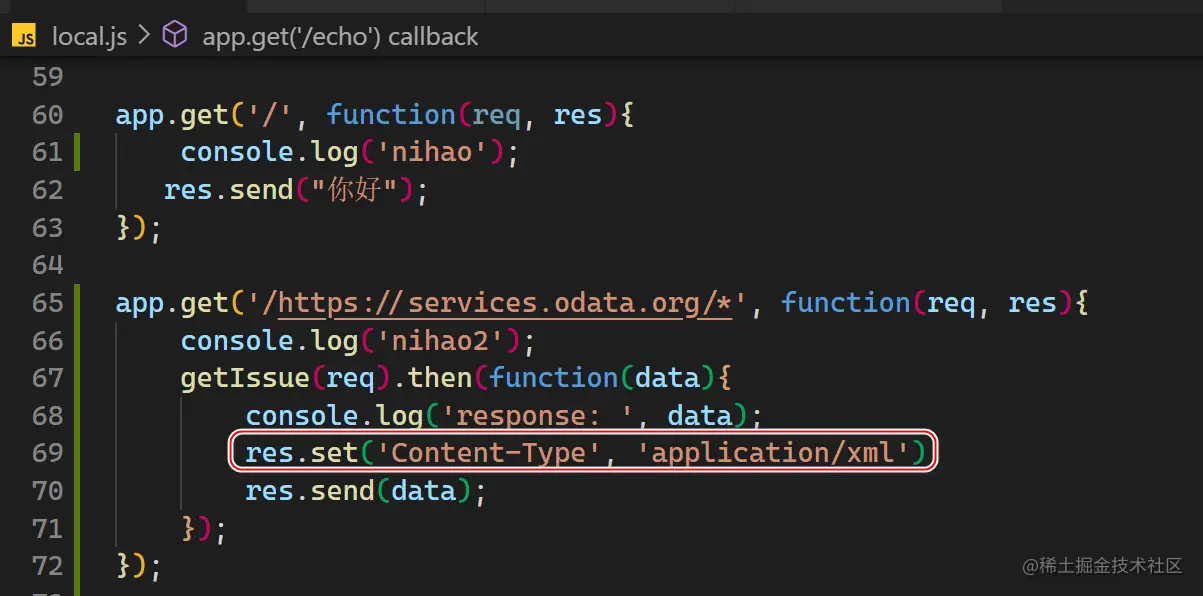Click line number 71
This screenshot has width=1203, height=596.
click(47, 528)
